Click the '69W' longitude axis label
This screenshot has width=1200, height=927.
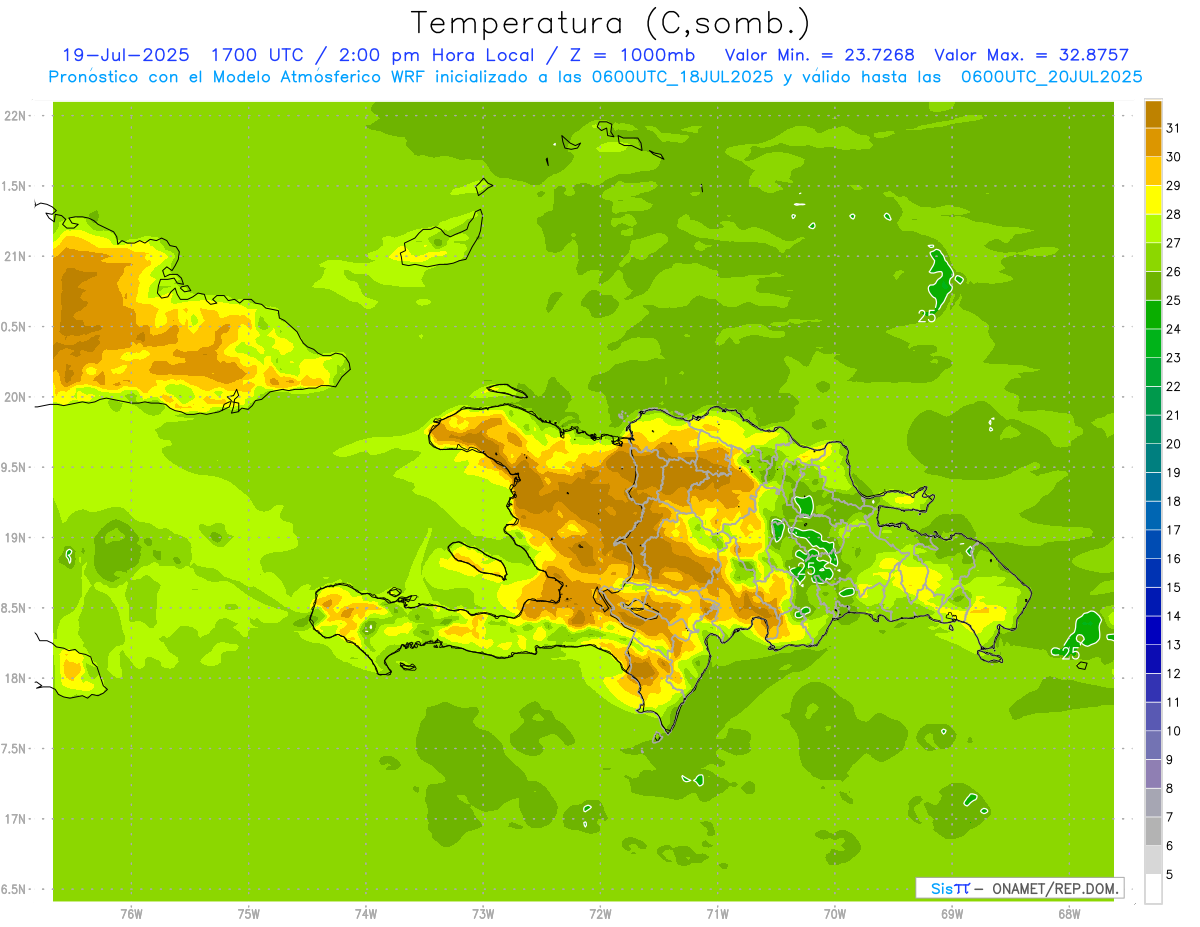[x=952, y=914]
